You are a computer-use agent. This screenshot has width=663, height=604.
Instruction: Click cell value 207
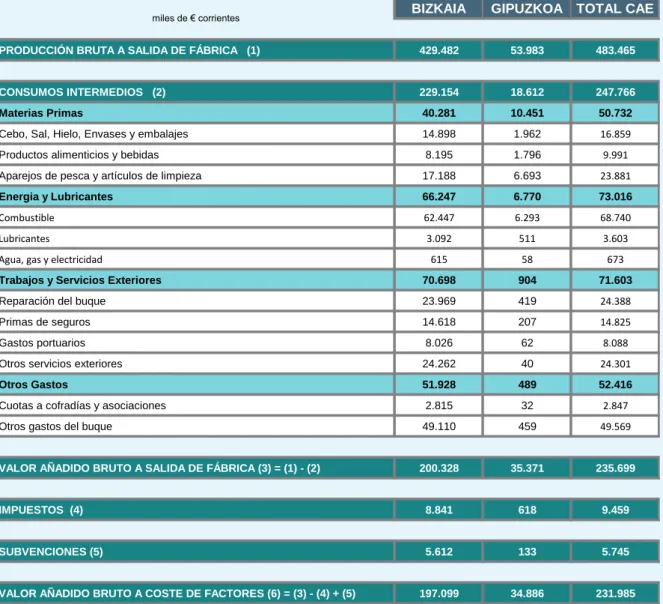coord(527,322)
